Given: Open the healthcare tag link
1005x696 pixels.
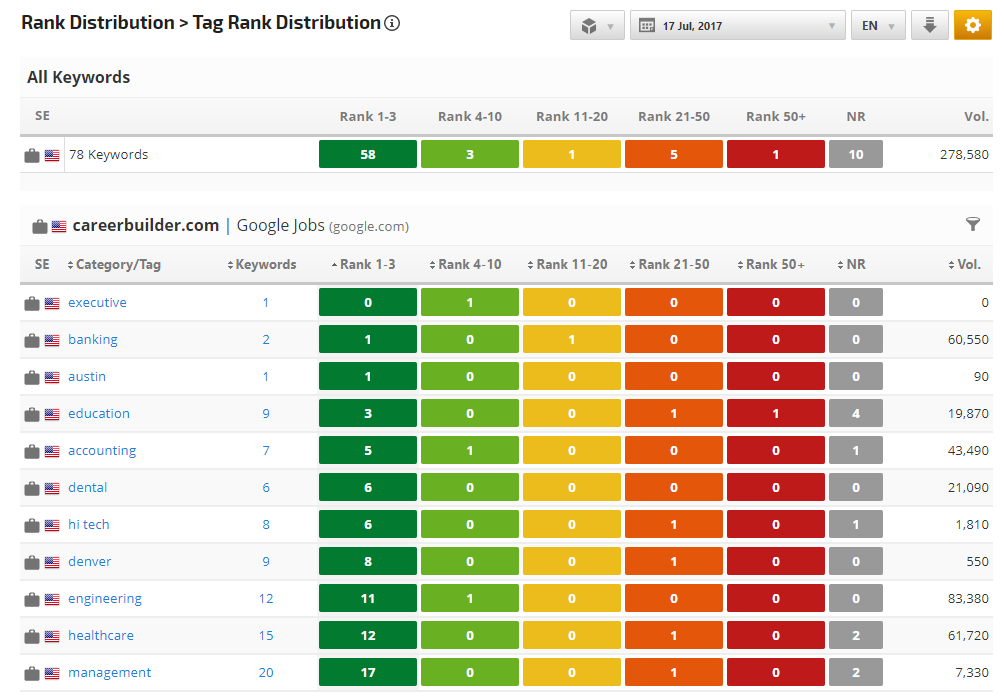Looking at the screenshot, I should click(100, 636).
